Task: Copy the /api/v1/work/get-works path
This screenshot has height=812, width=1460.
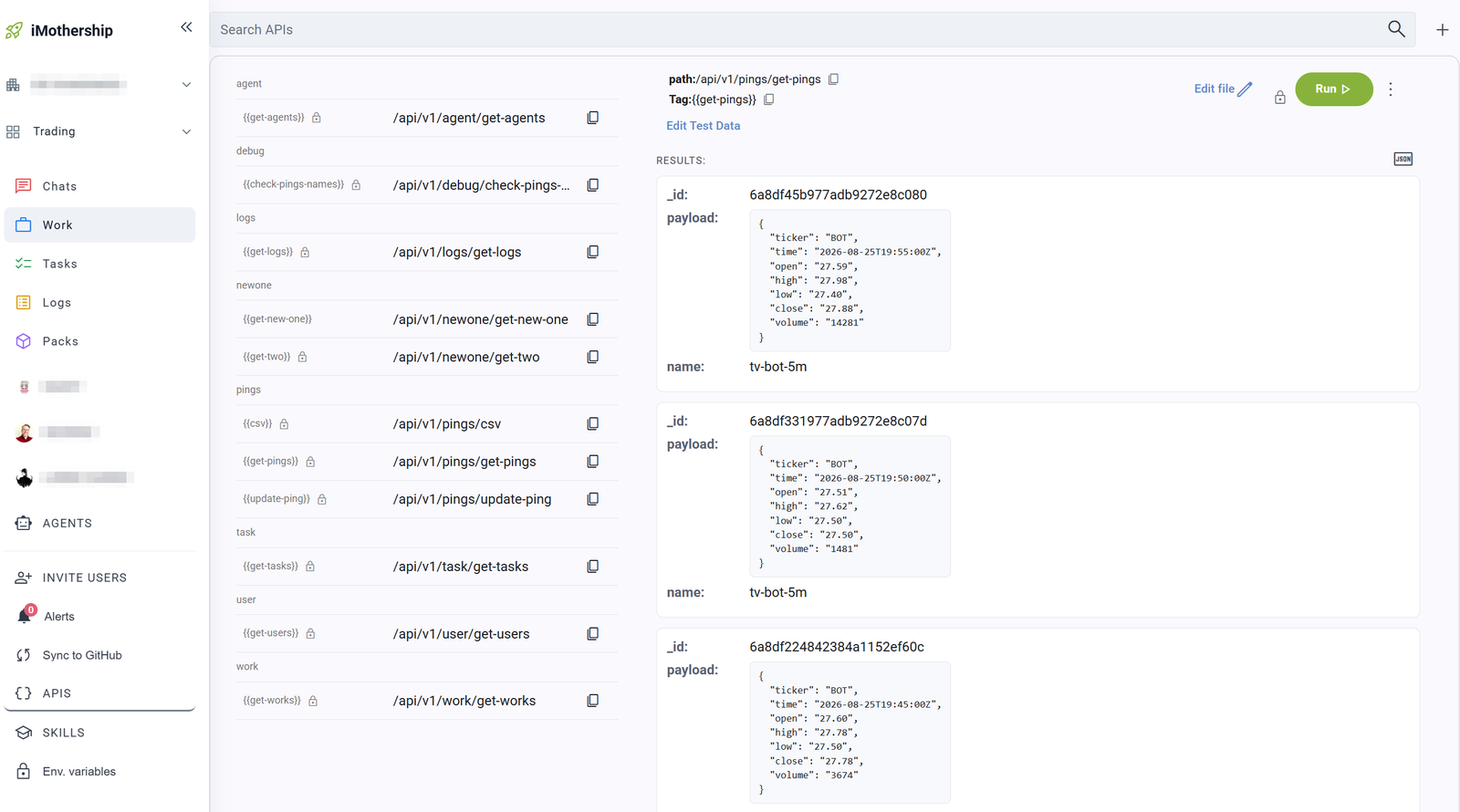Action: pos(593,701)
